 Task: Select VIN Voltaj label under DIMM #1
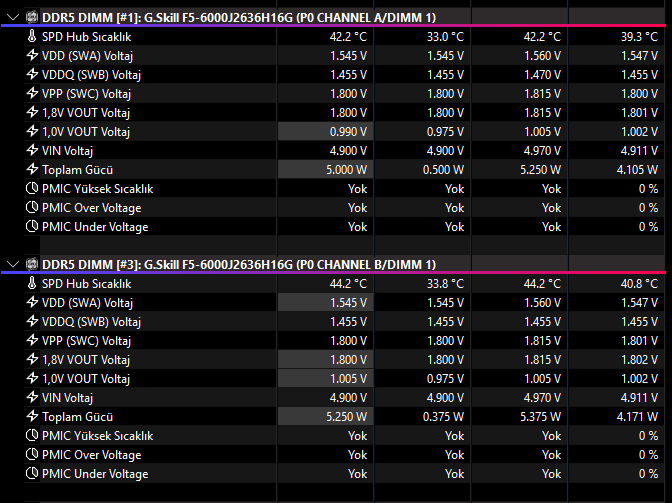67,151
